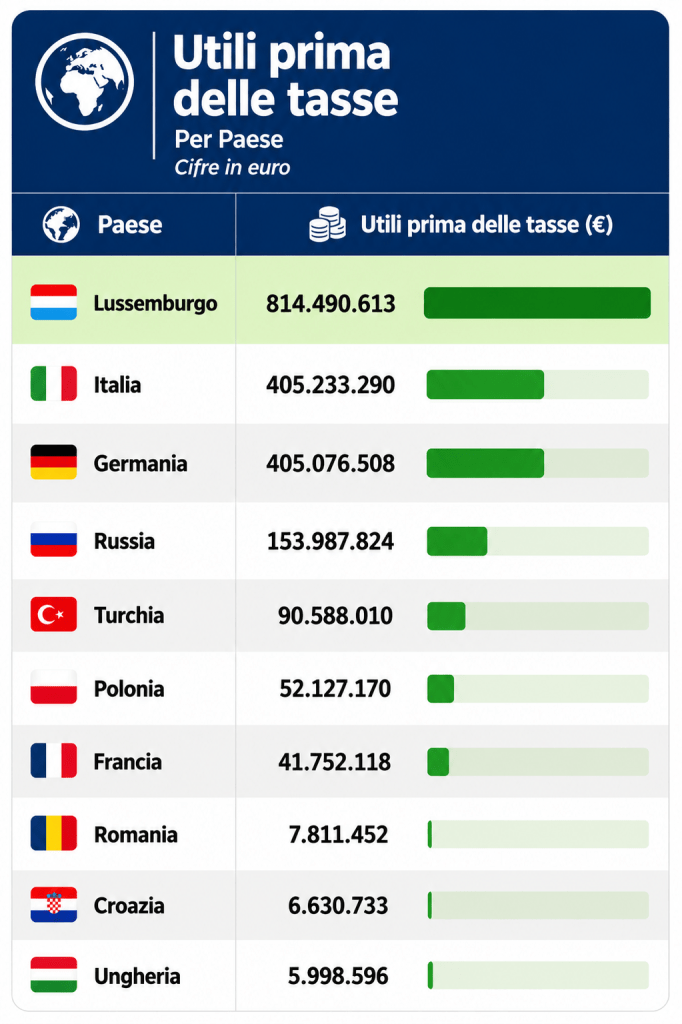Click the value 405.233.290 for Italia
682x1024 pixels.
331,385
